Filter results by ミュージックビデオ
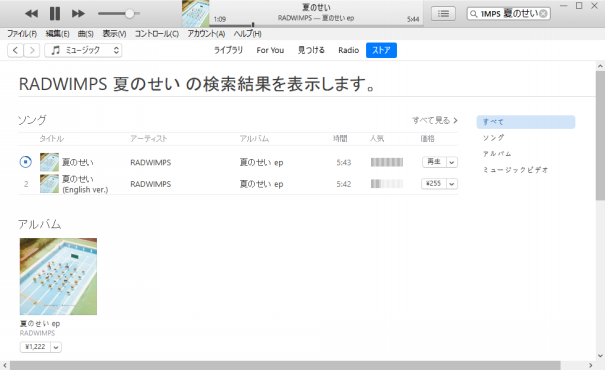Screen dimensions: 605x370 pos(515,170)
